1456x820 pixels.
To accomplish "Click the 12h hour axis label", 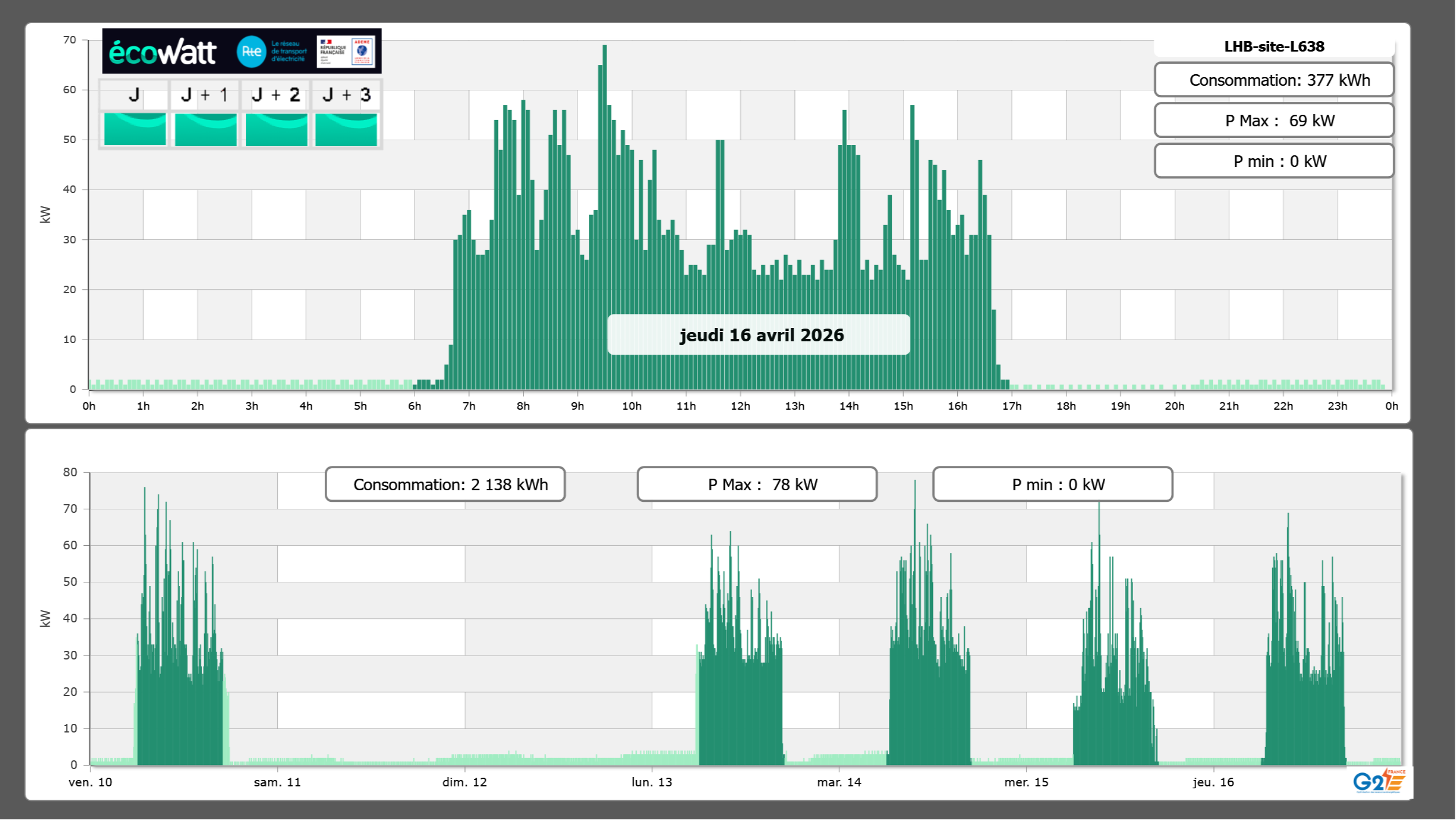I will 740,406.
